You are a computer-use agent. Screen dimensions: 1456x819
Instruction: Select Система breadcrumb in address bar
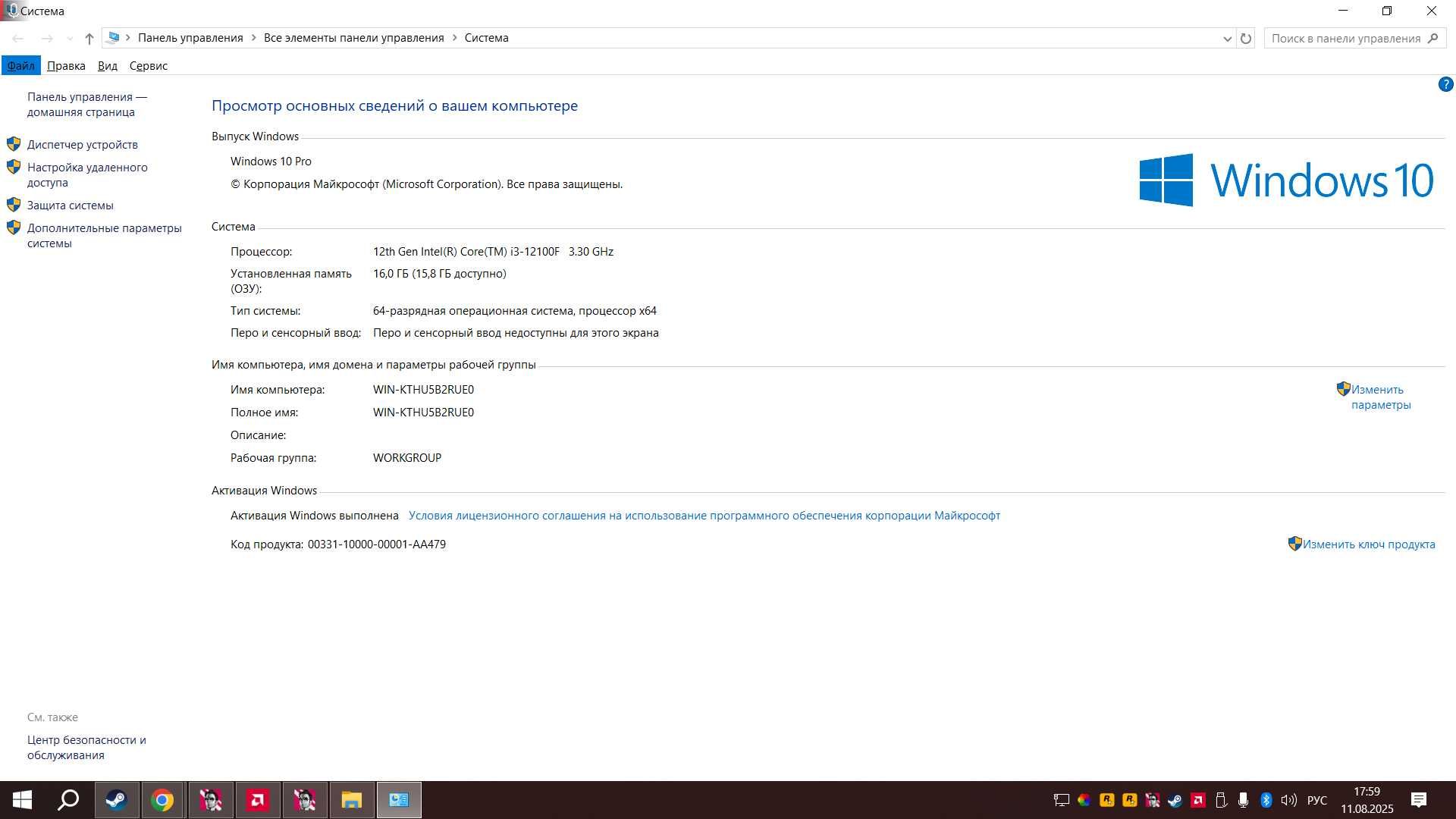(487, 37)
